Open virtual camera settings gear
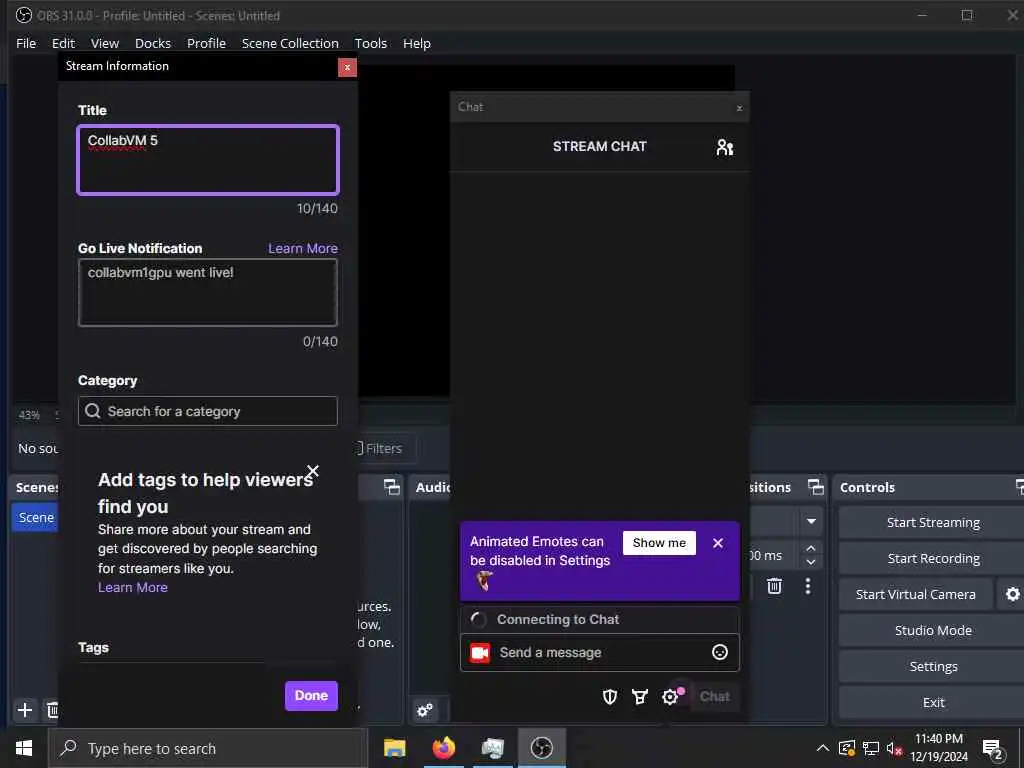1024x768 pixels. 1012,594
